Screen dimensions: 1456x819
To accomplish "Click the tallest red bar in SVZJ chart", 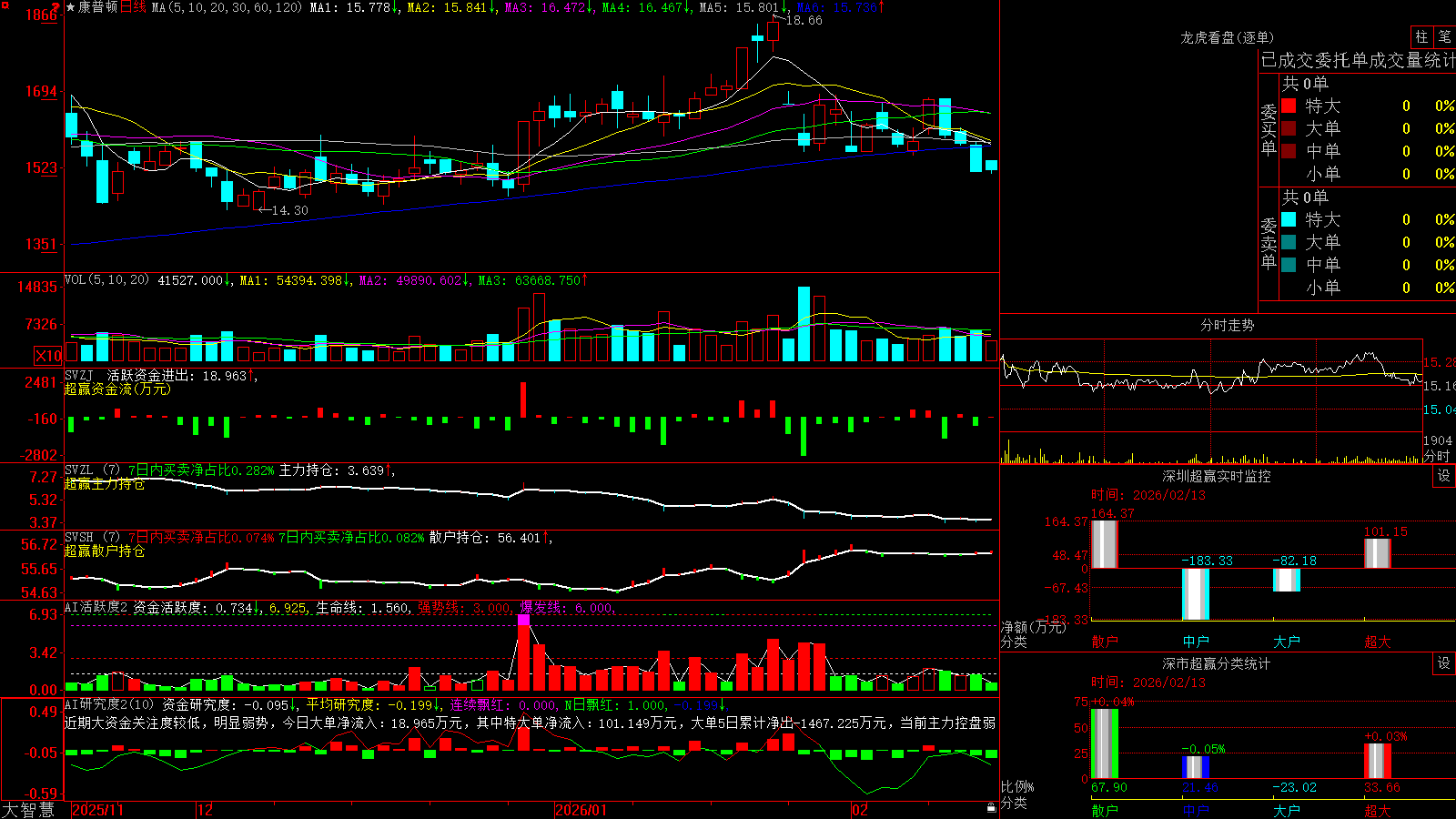I will coord(523,399).
